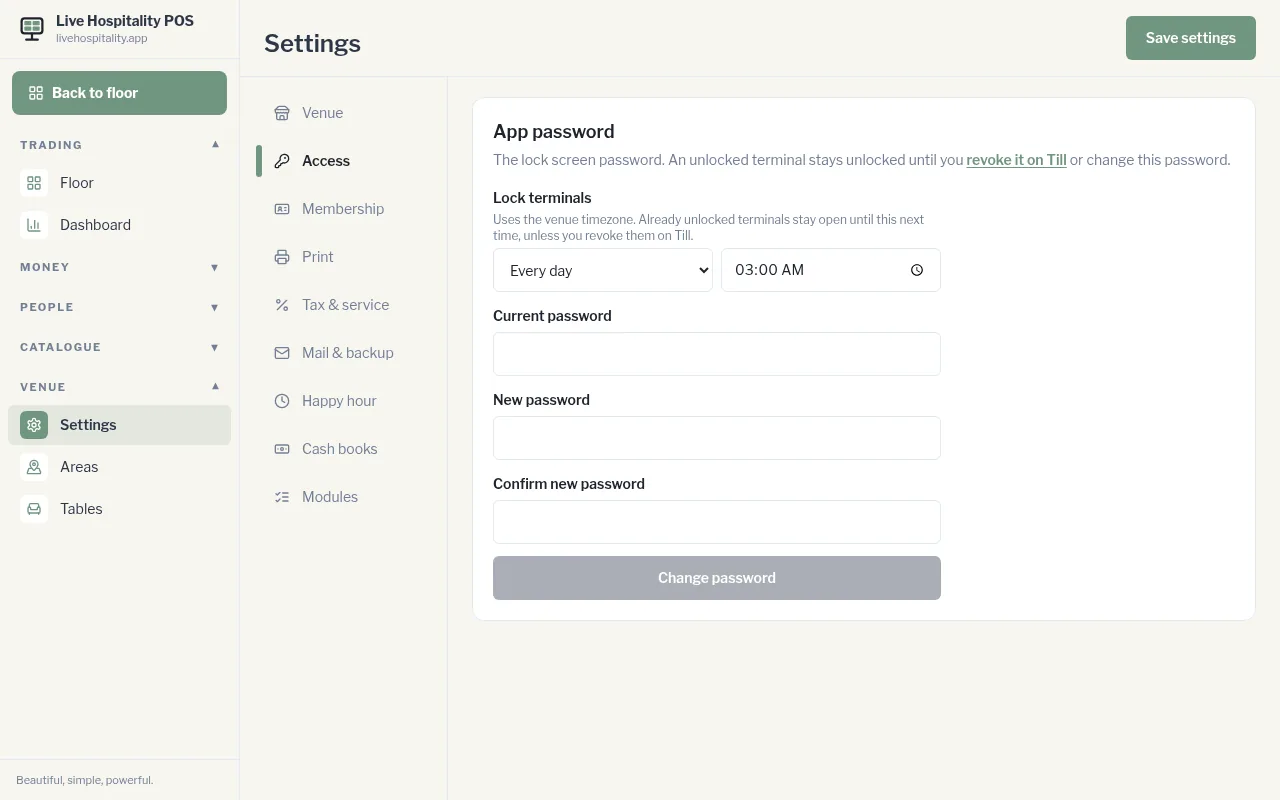Click the livehospitality.app text
Screen dimensions: 1280x800
click(x=102, y=39)
